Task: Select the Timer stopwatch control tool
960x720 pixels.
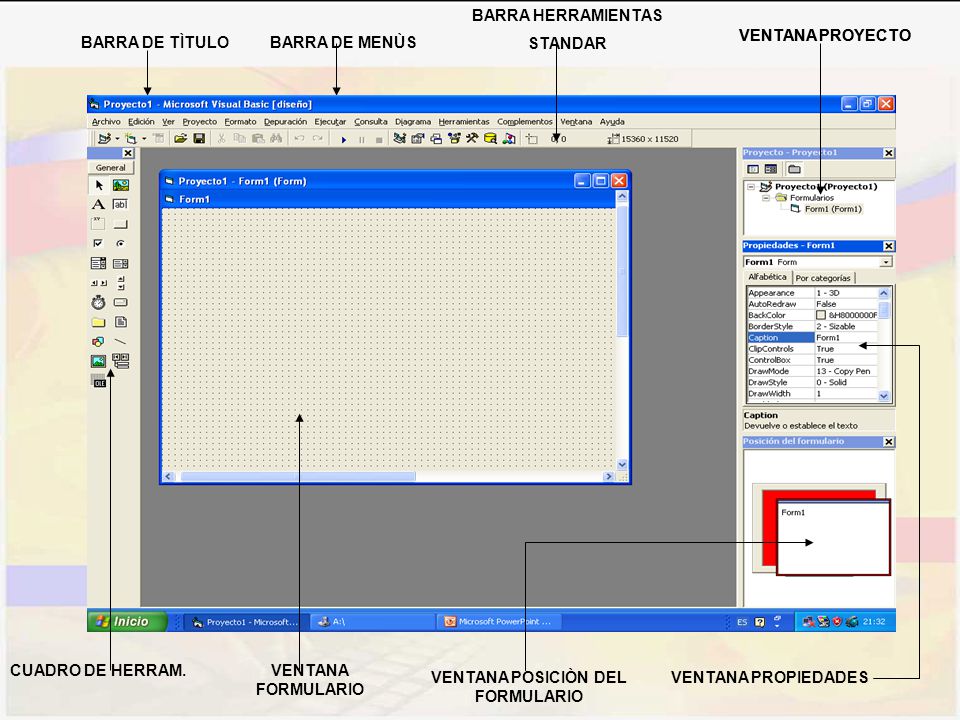Action: pyautogui.click(x=99, y=302)
